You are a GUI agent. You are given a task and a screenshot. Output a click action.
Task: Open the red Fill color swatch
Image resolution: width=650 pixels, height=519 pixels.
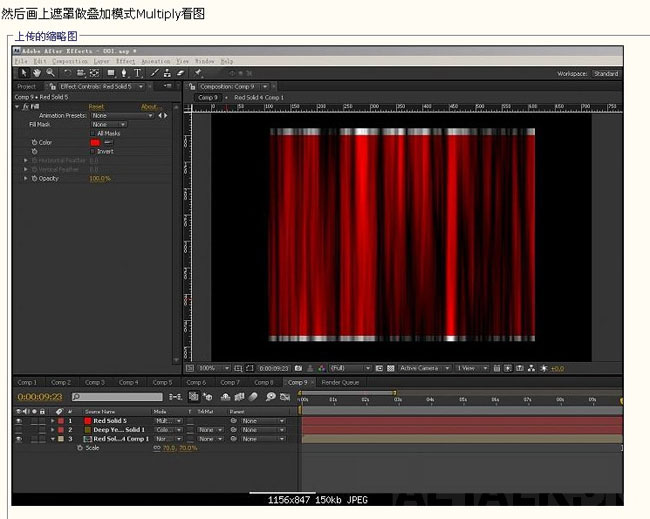[x=95, y=142]
